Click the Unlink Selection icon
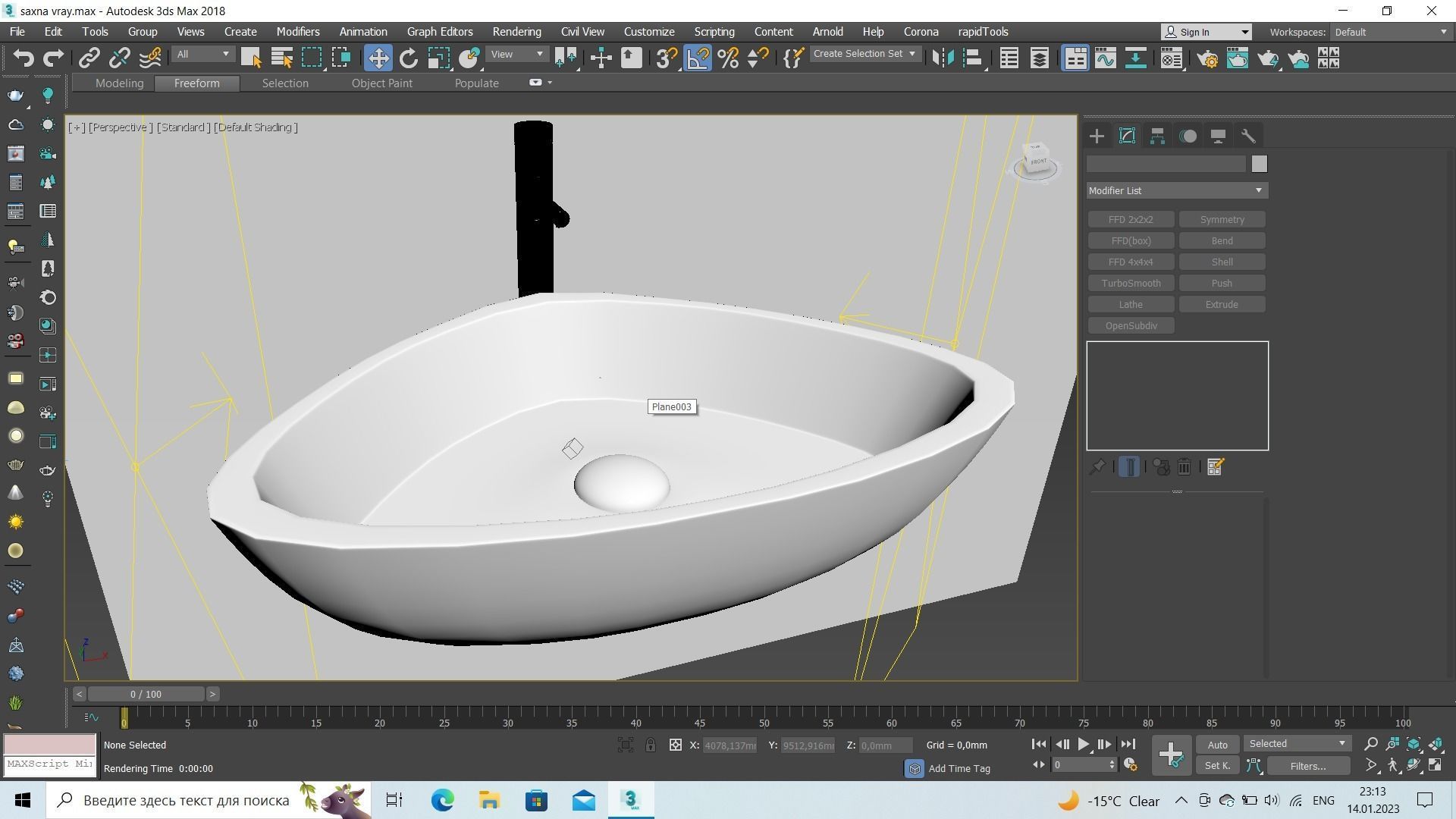The image size is (1456, 819). pyautogui.click(x=119, y=58)
